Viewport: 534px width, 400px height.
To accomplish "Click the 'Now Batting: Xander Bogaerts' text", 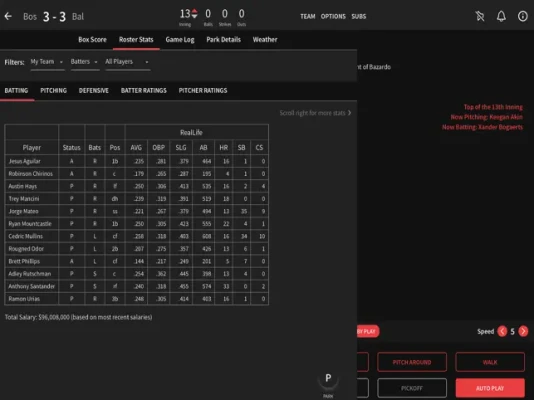I will pyautogui.click(x=482, y=127).
